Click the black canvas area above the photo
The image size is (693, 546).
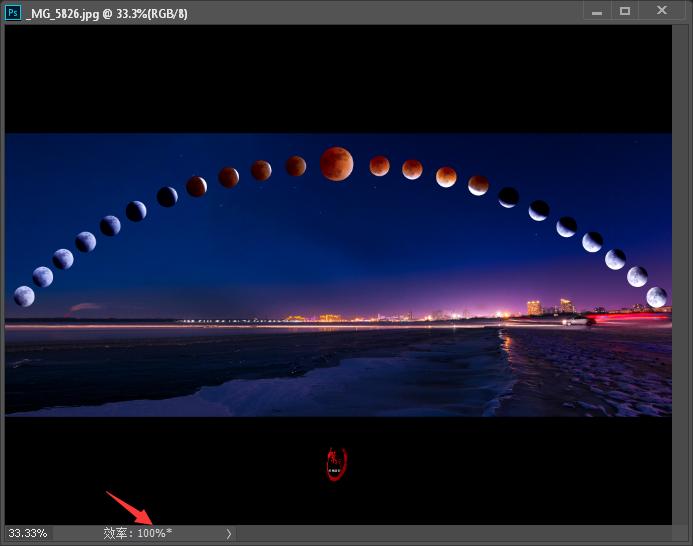coord(338,80)
